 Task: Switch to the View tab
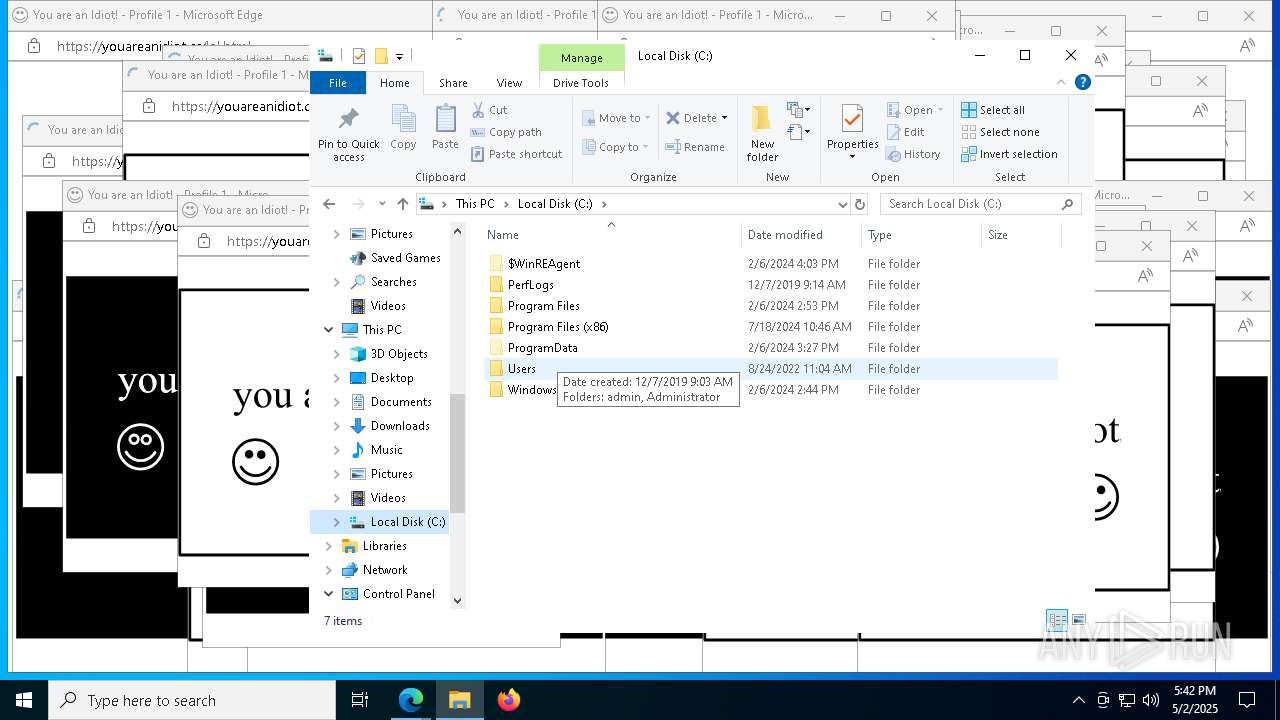[x=509, y=83]
